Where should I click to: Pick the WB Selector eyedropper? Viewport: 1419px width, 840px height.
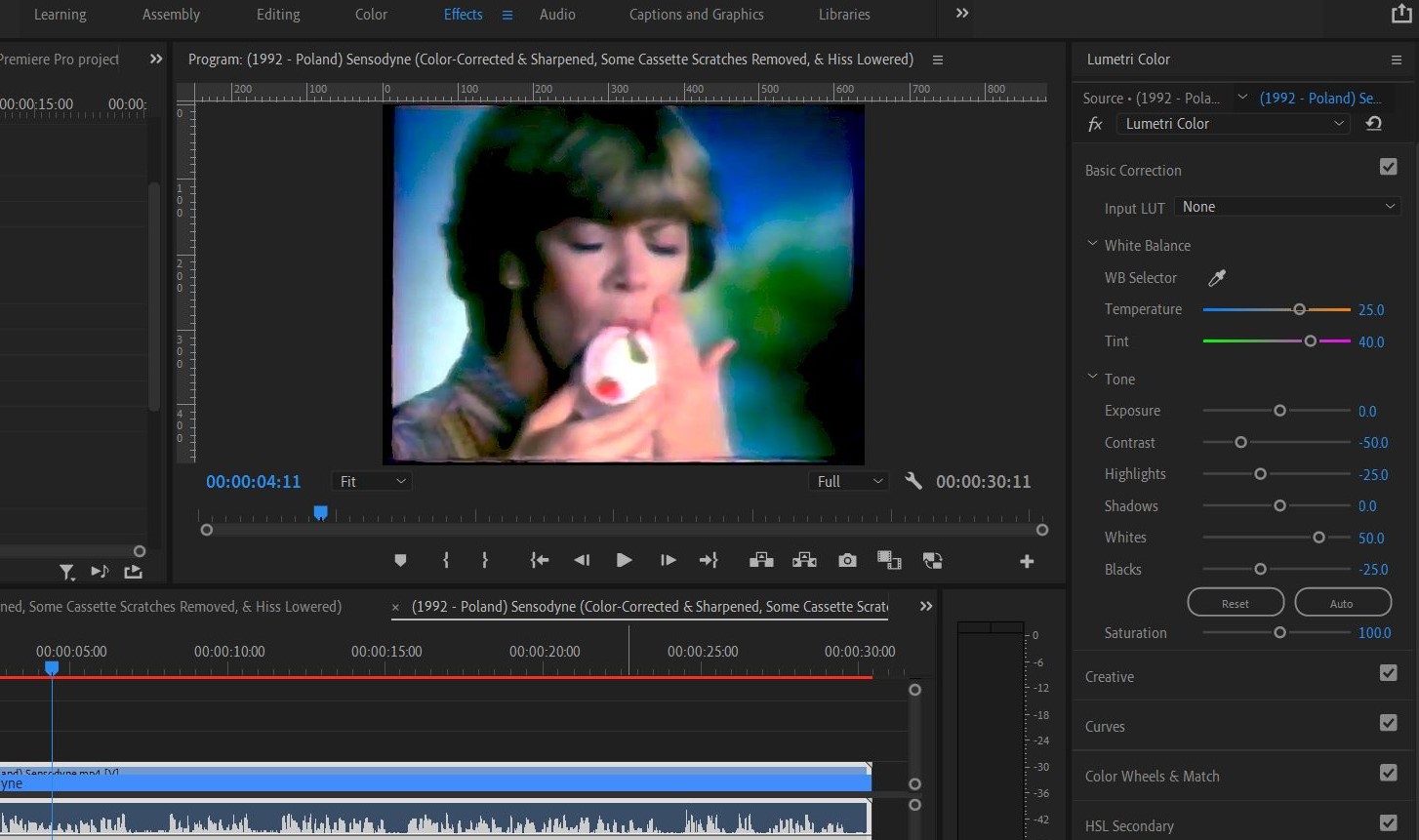coord(1217,278)
